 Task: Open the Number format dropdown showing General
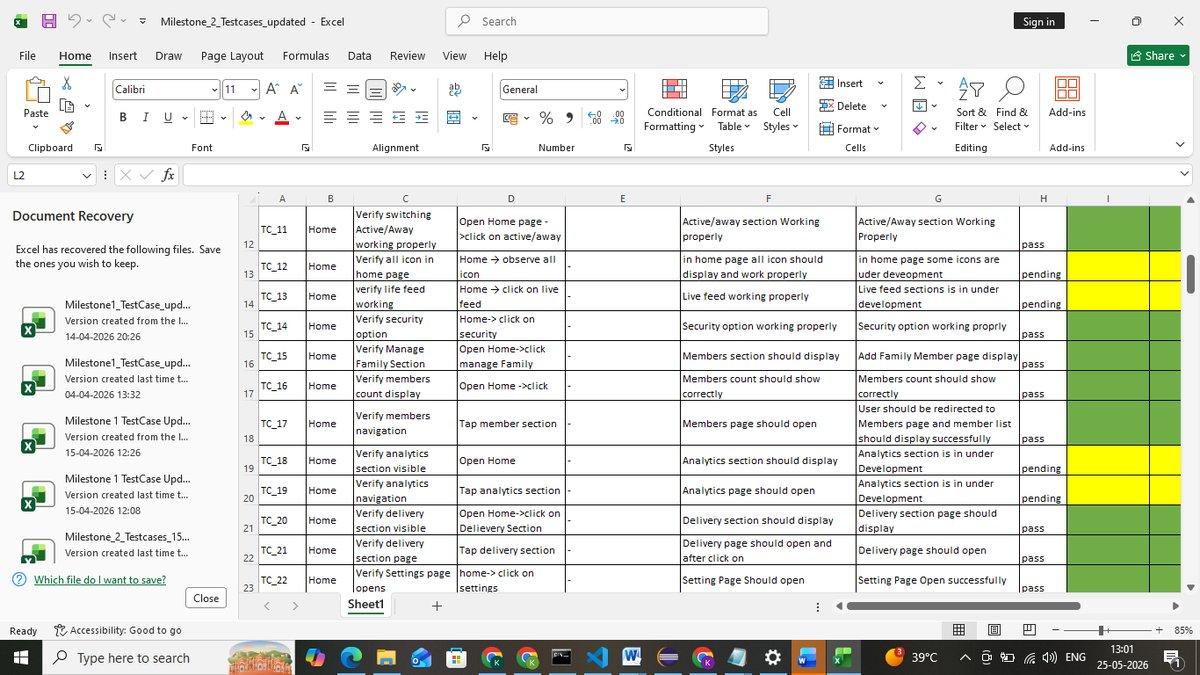(x=622, y=90)
